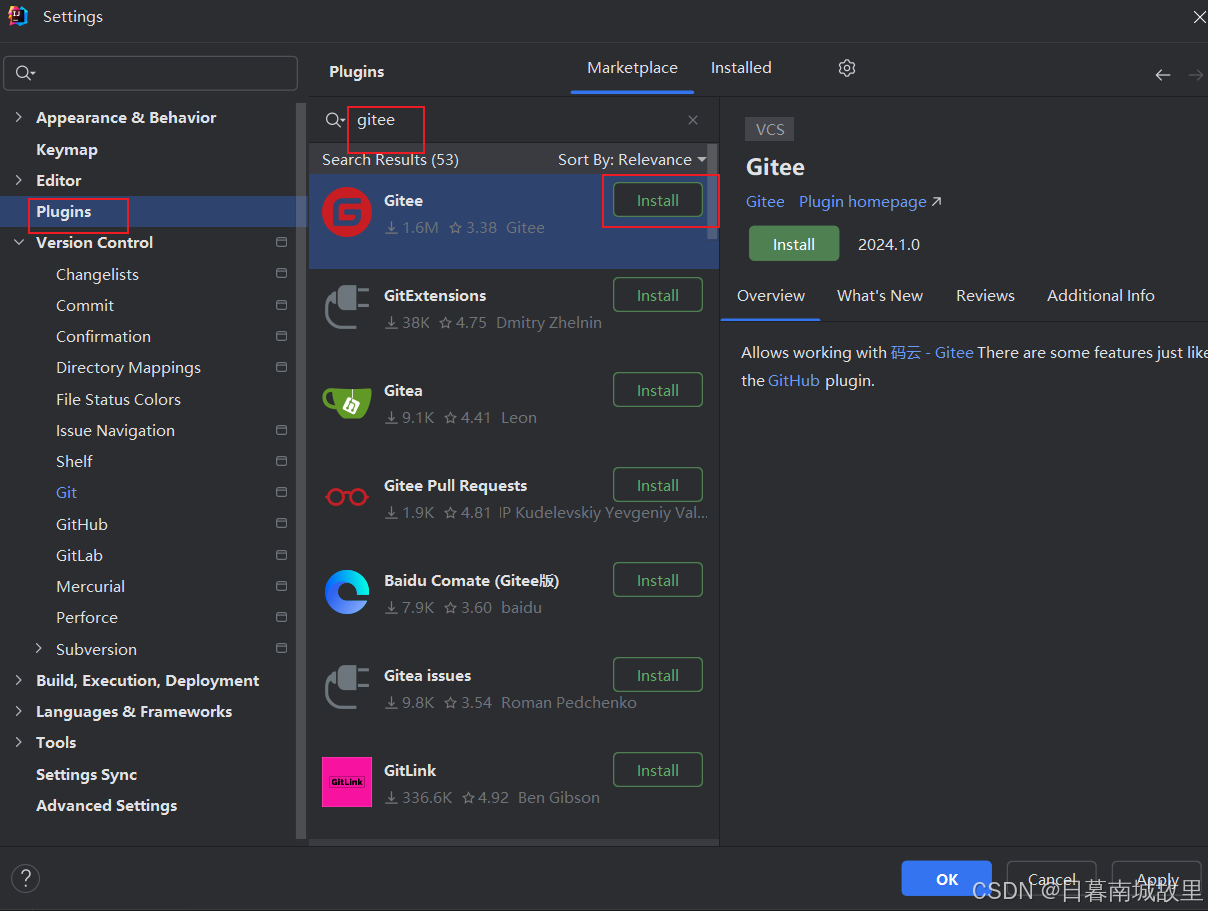Click the Gitee Pull Requests glasses icon
Image resolution: width=1208 pixels, height=911 pixels.
347,497
